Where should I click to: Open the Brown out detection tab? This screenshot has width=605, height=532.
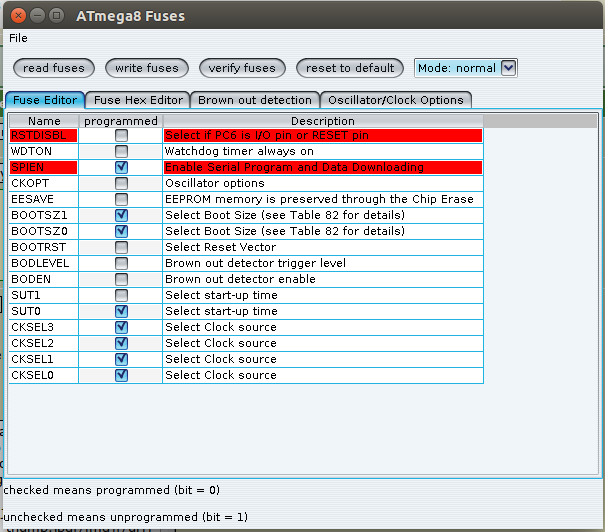click(255, 100)
